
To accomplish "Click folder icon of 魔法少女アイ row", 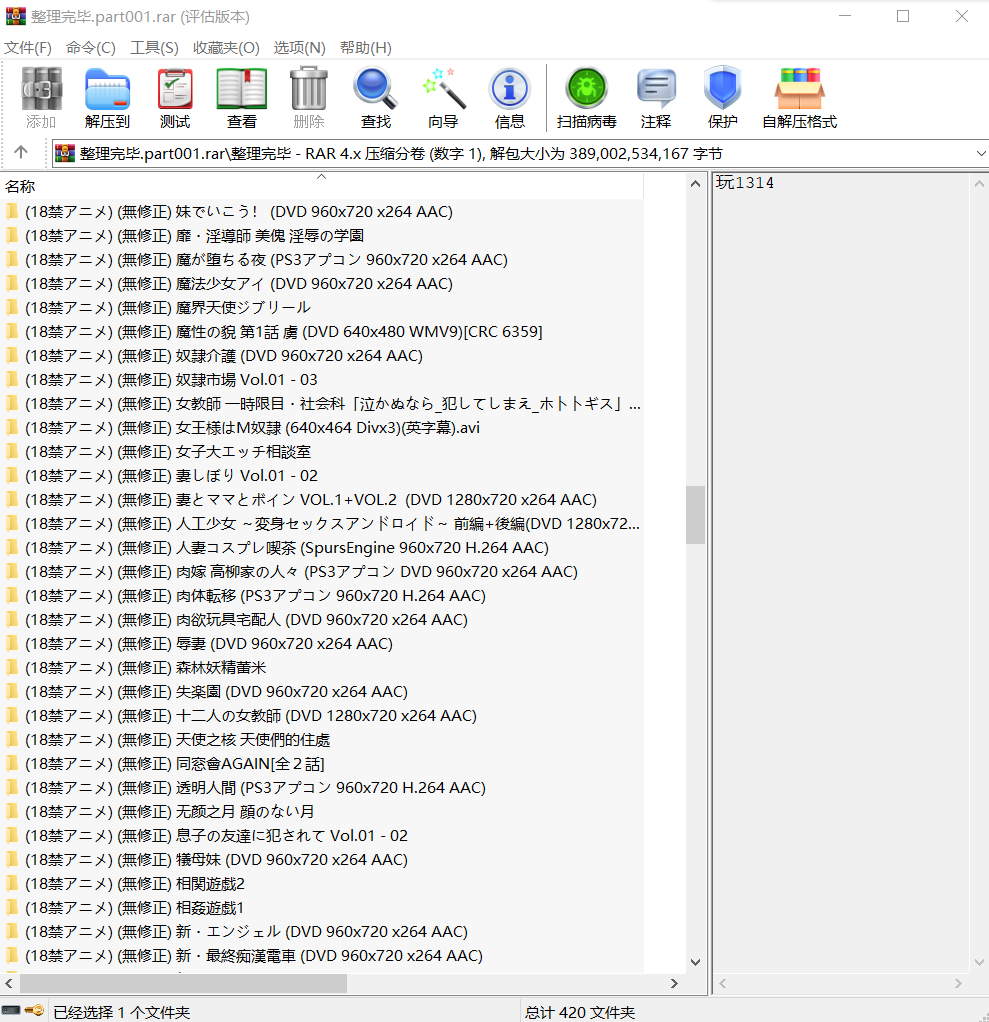I will [x=12, y=284].
